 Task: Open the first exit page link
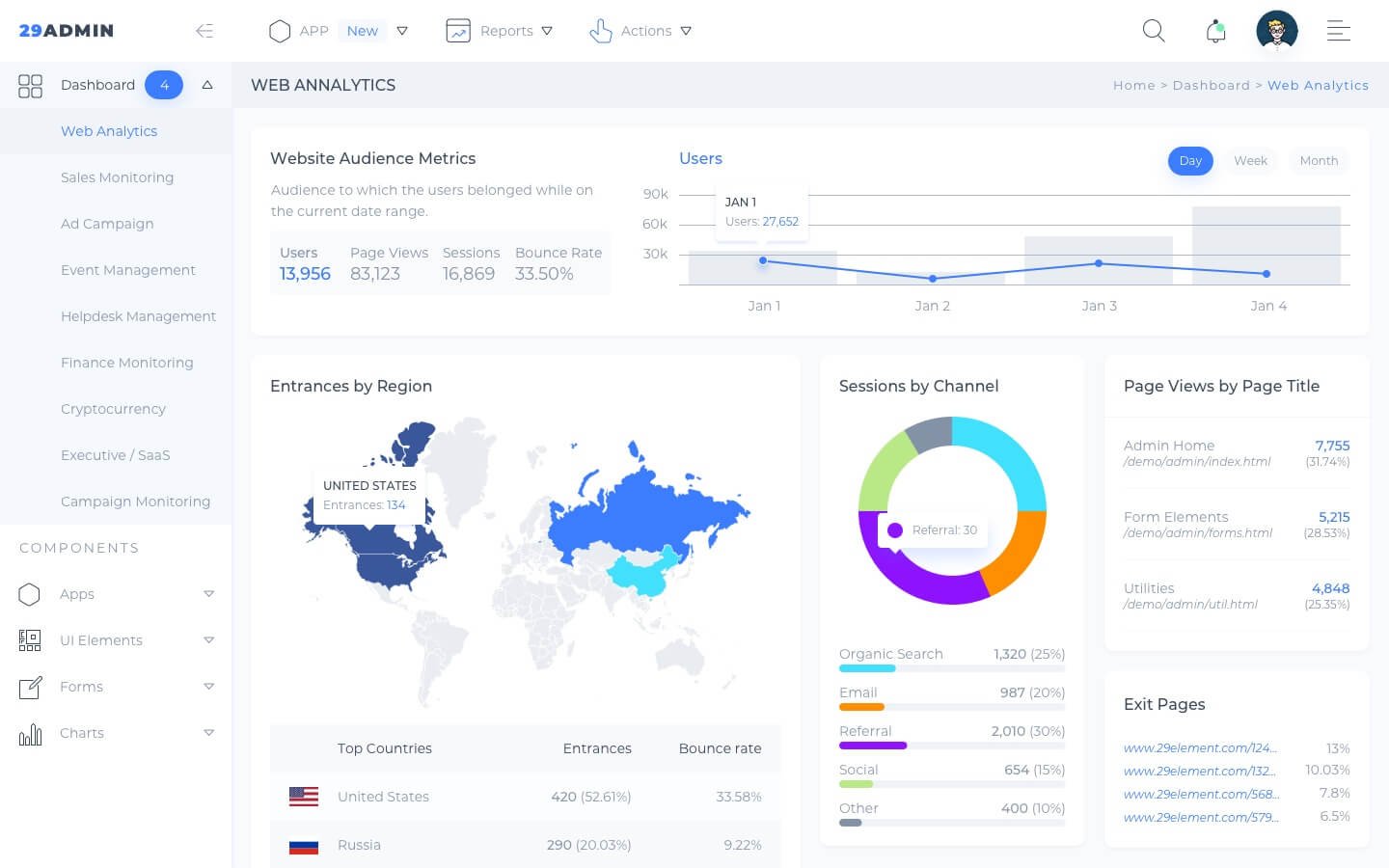click(x=1200, y=747)
